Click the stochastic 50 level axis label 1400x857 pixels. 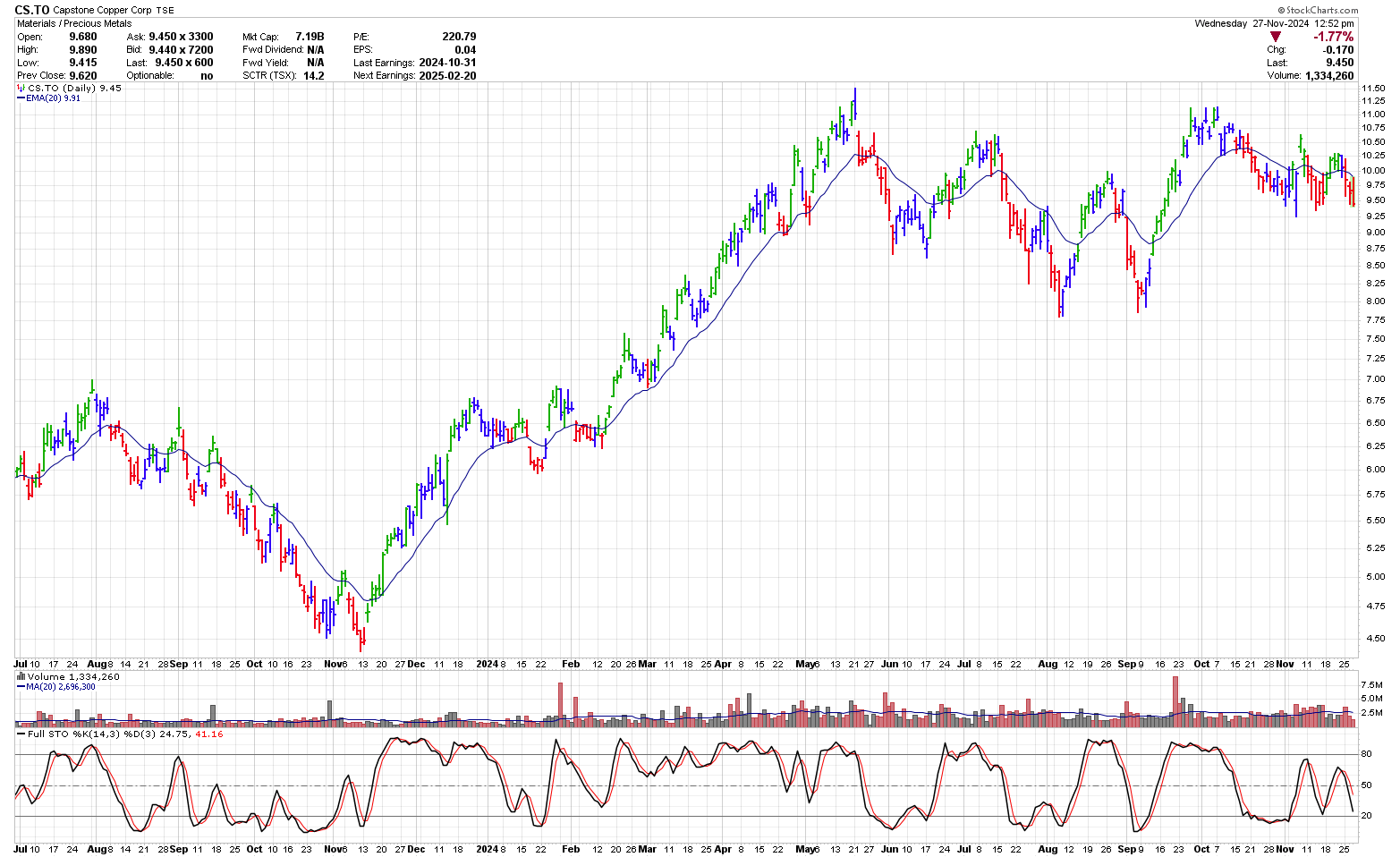tap(1367, 785)
